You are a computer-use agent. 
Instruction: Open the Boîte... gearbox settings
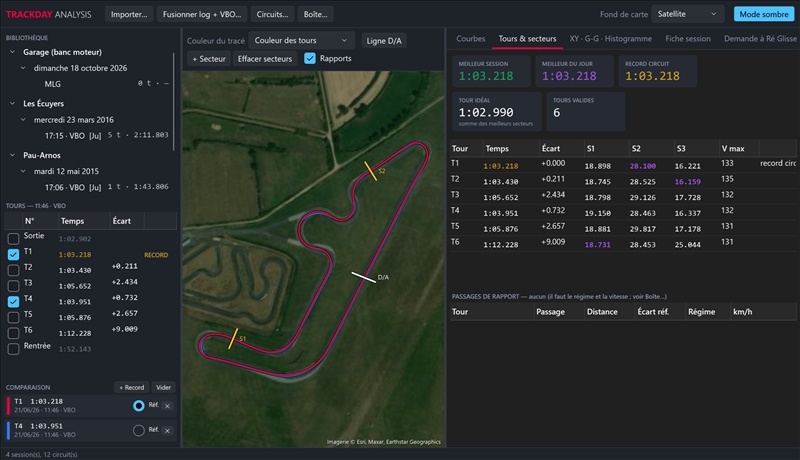pos(315,14)
